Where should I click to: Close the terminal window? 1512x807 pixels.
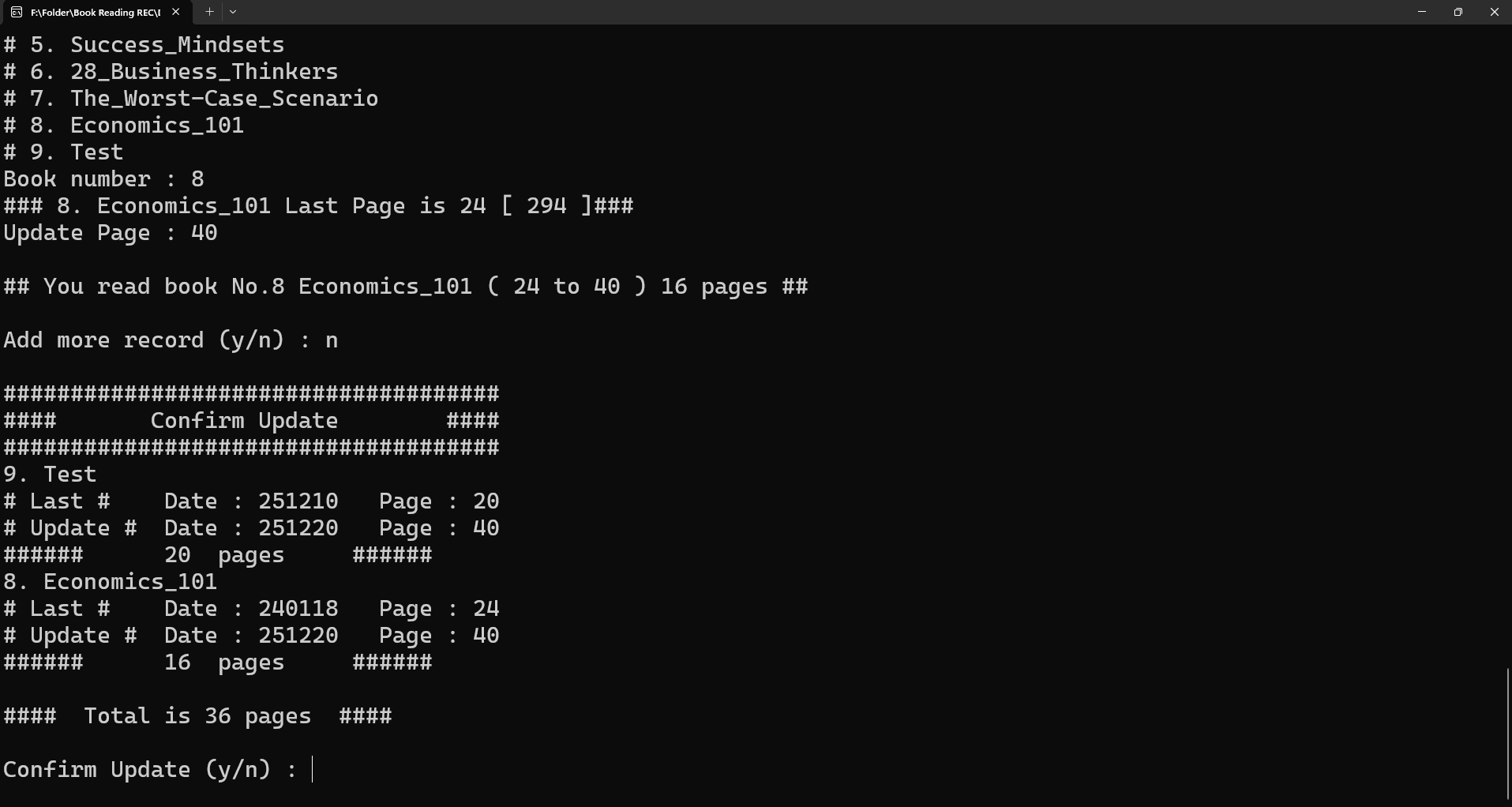point(1494,12)
